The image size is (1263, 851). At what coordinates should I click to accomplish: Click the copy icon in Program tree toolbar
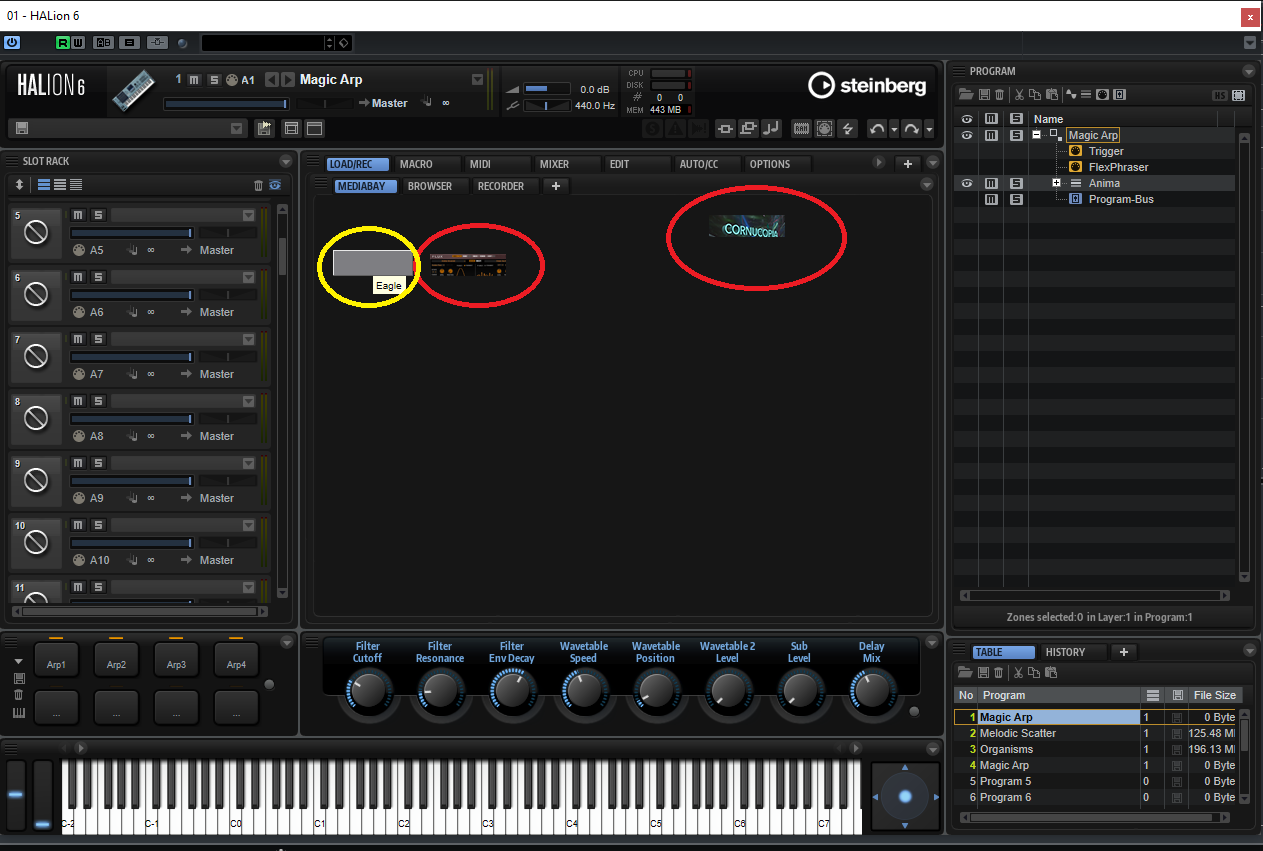(x=1035, y=95)
